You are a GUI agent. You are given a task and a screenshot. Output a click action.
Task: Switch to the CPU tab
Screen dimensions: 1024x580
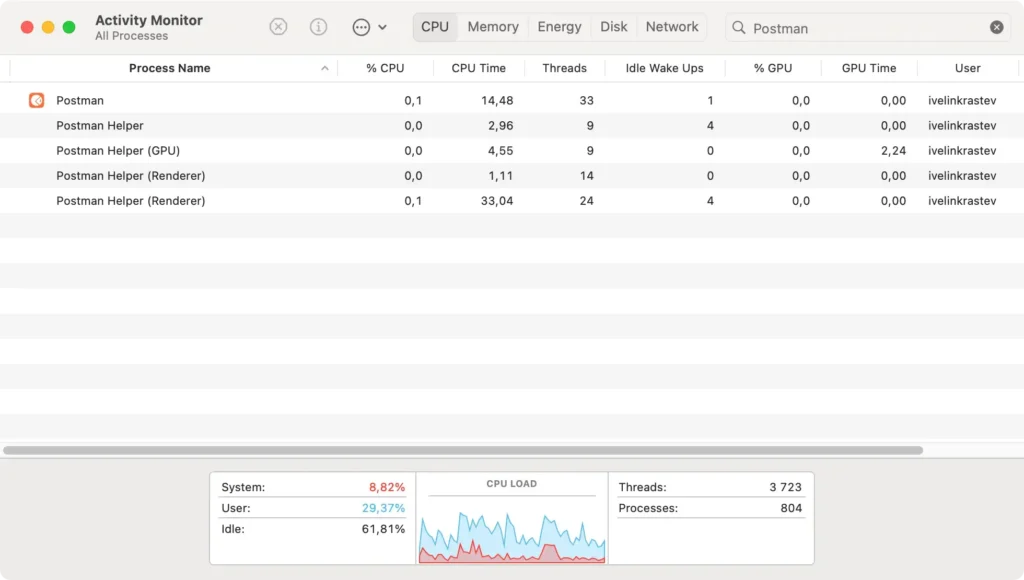pos(435,27)
